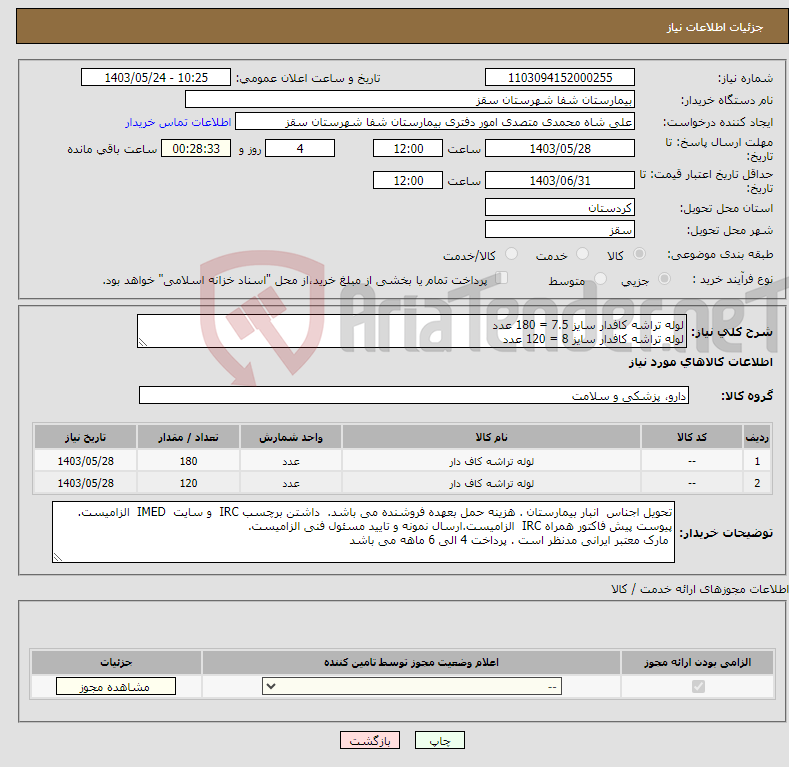Click the اطلاعات مجوزهای ارائه خدمت / کالا heading
This screenshot has width=789, height=767.
699,589
